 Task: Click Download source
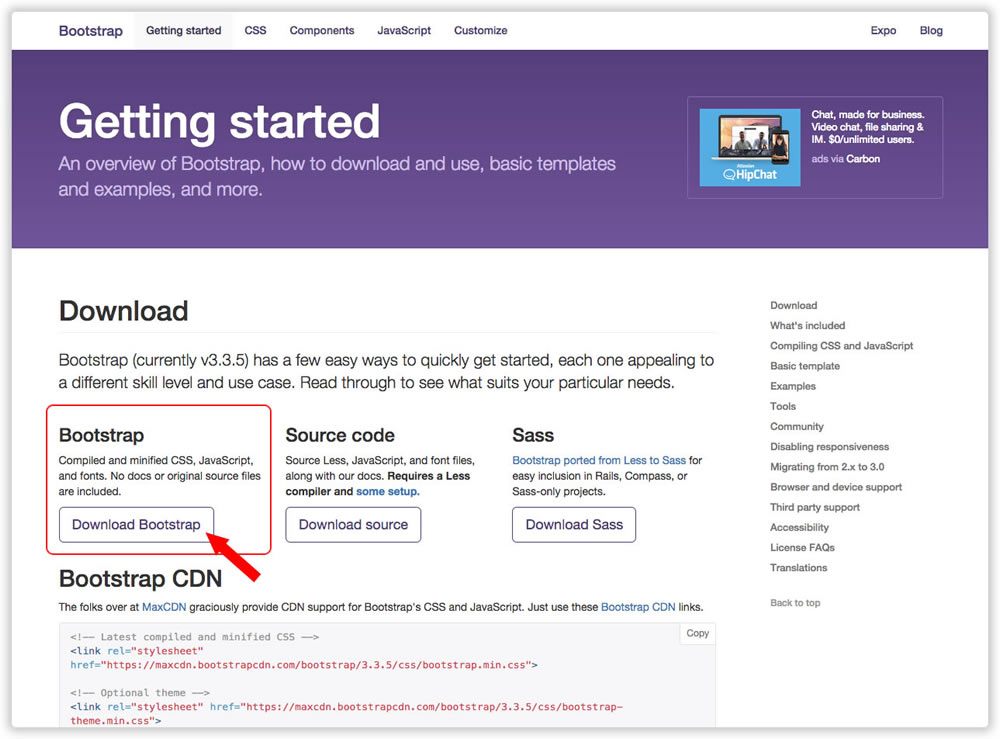(x=353, y=524)
